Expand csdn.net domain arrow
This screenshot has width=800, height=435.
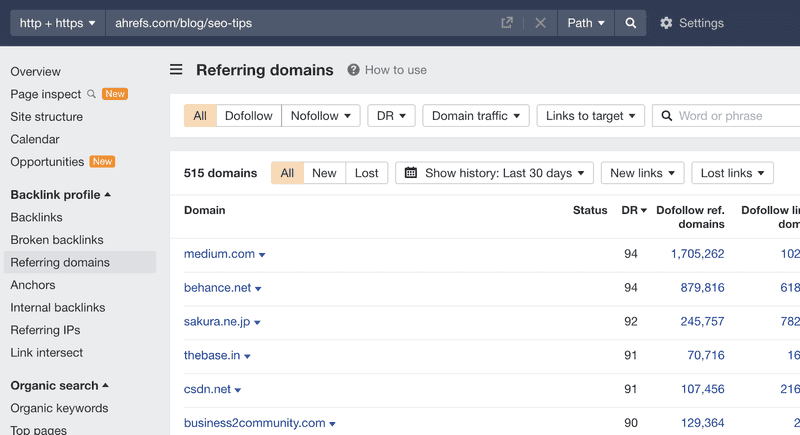pos(238,390)
